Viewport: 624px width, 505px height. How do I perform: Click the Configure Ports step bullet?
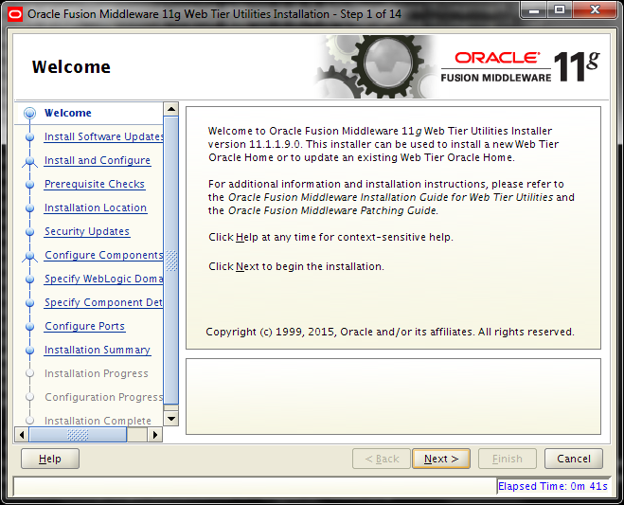coord(30,326)
